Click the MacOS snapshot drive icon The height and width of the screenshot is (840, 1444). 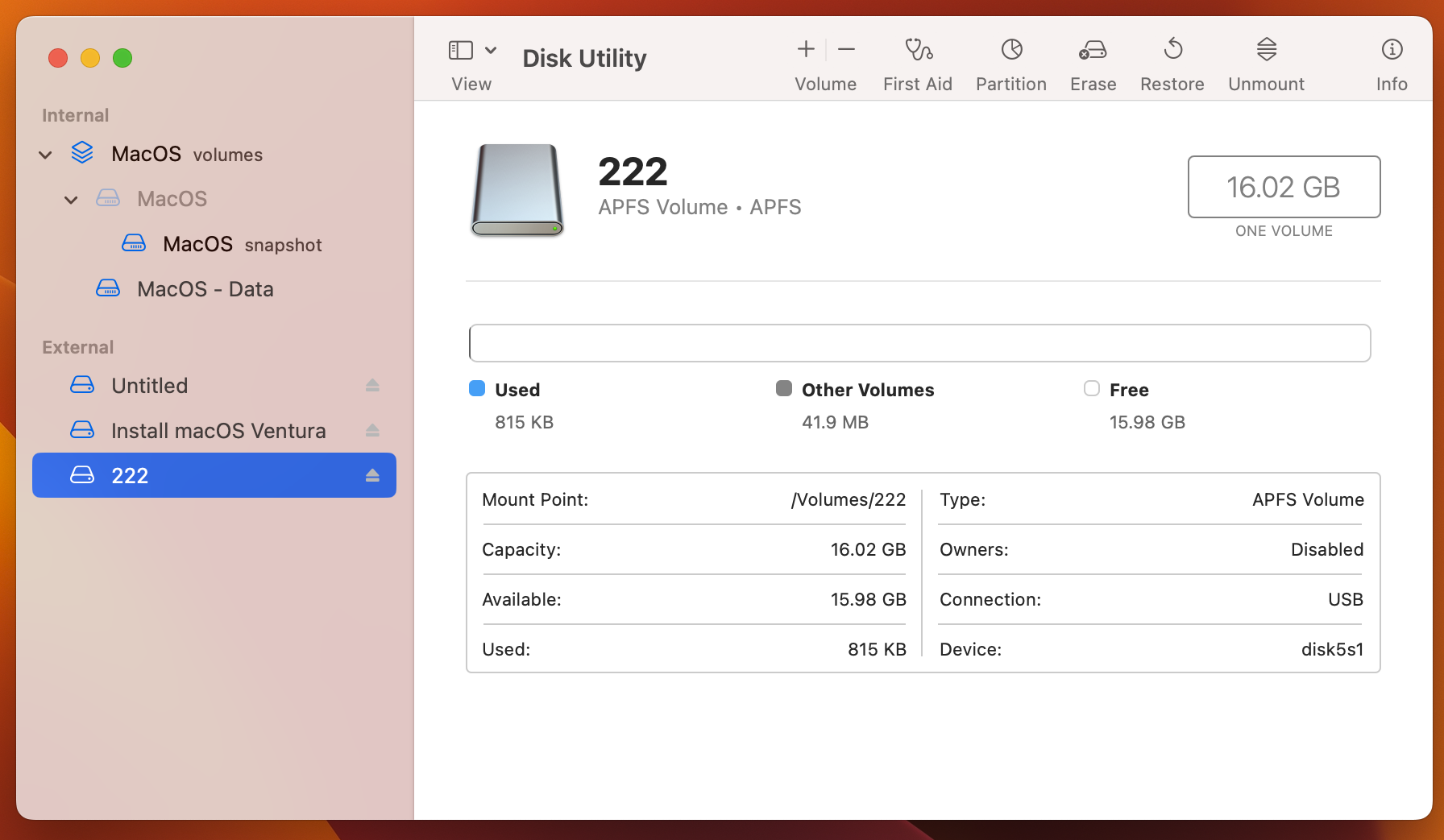click(x=134, y=243)
